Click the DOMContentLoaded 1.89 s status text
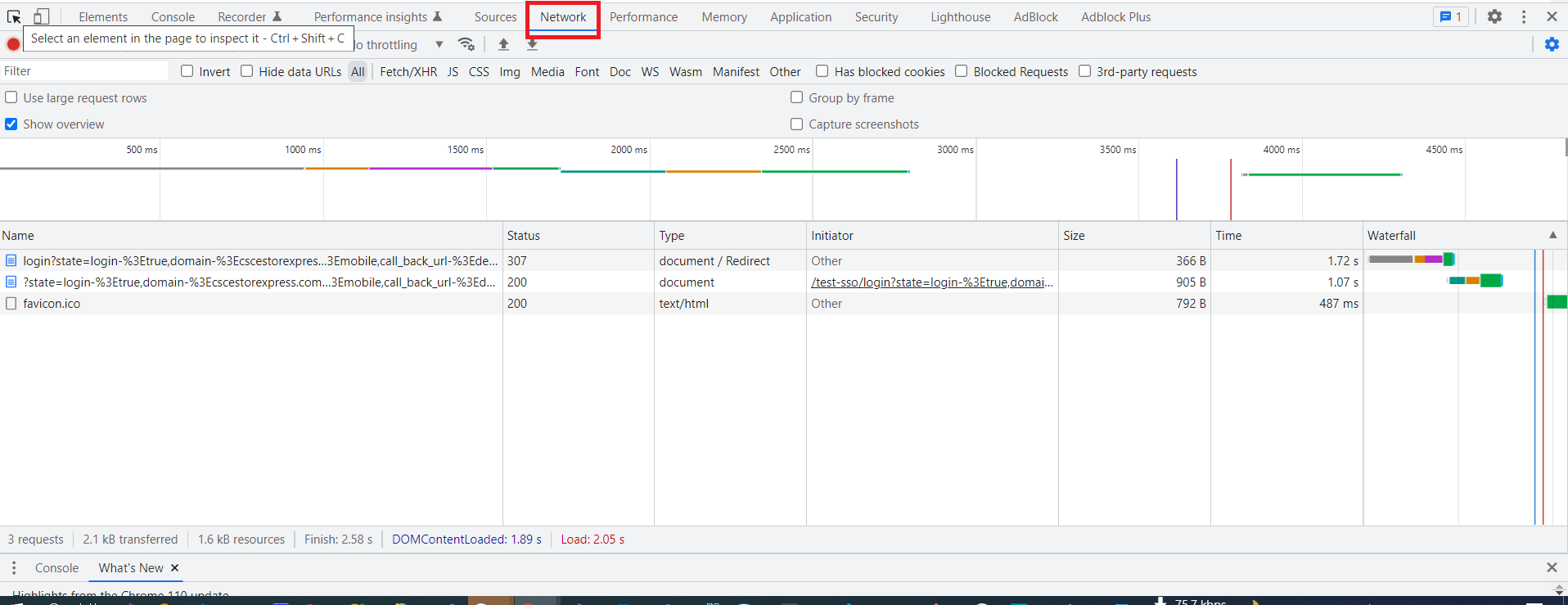 point(466,539)
